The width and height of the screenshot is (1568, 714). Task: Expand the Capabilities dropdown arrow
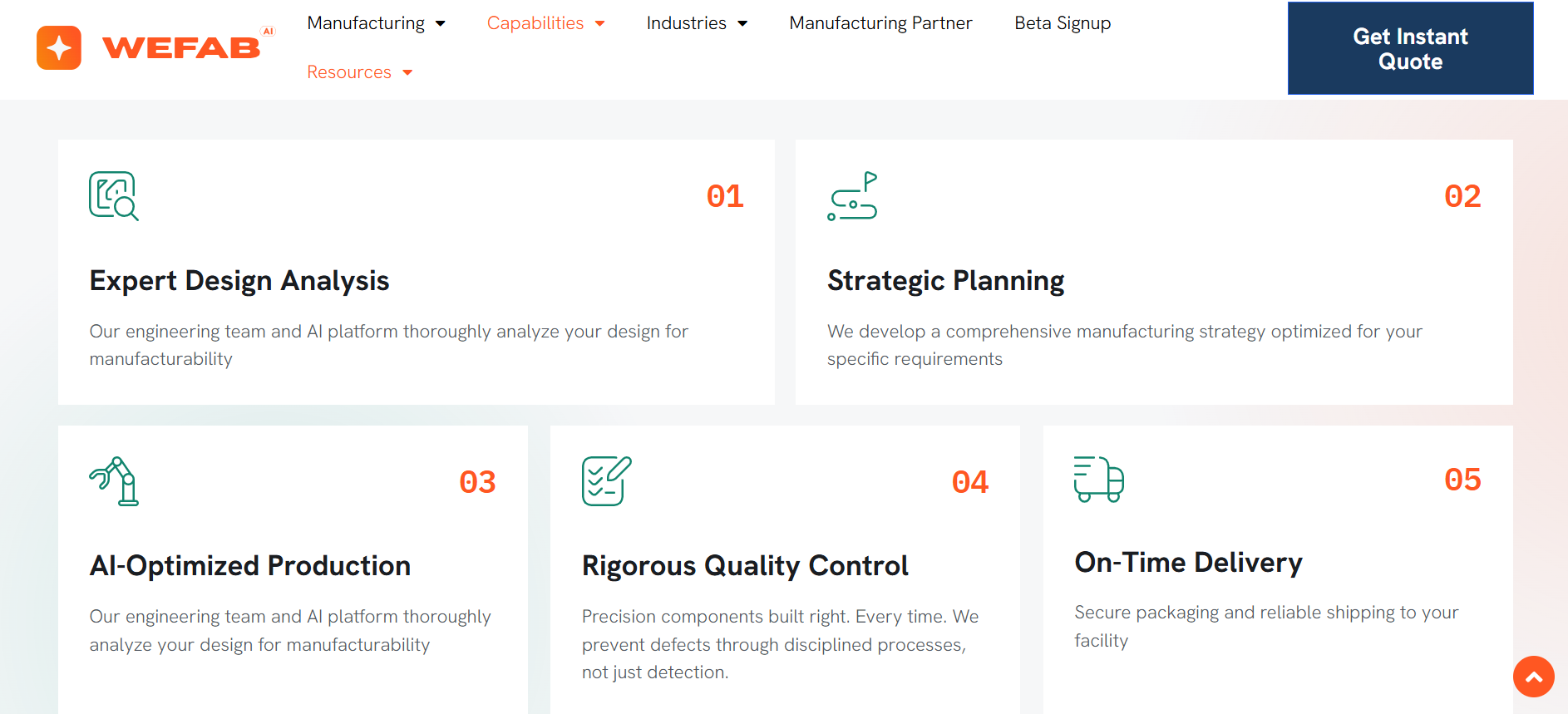(x=599, y=23)
